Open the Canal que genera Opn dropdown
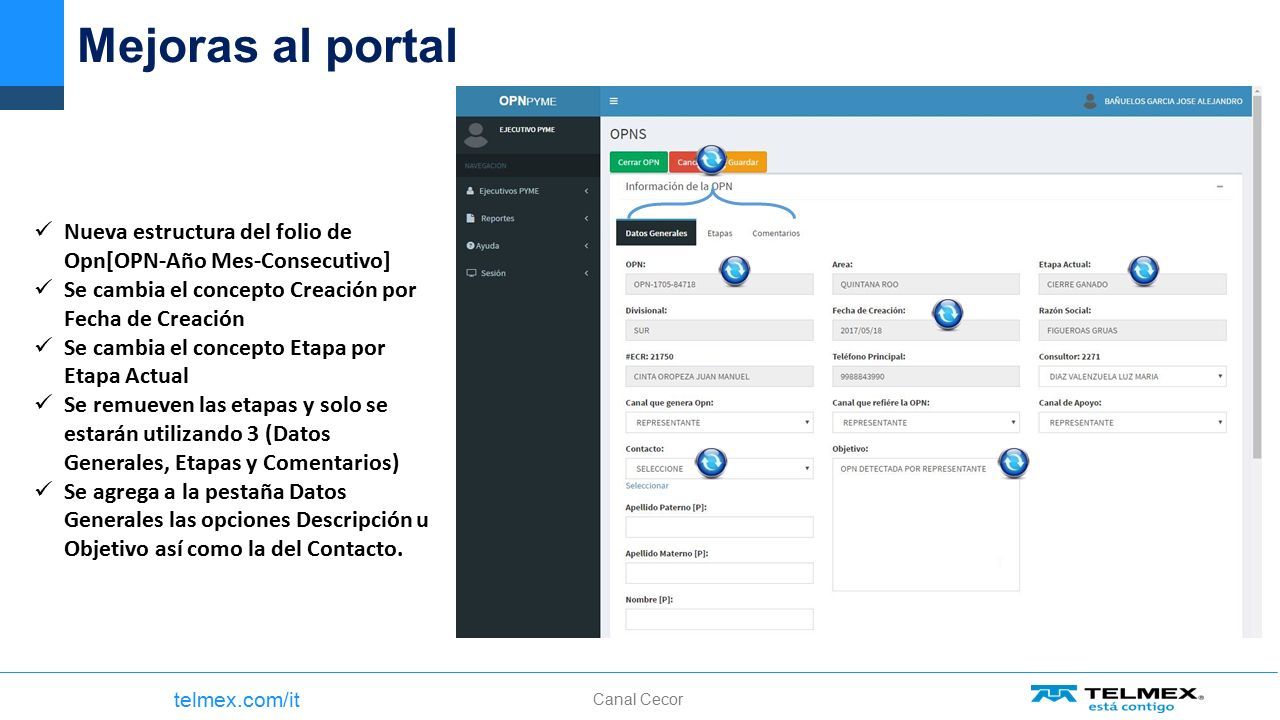Viewport: 1280px width, 720px height. pyautogui.click(x=719, y=423)
